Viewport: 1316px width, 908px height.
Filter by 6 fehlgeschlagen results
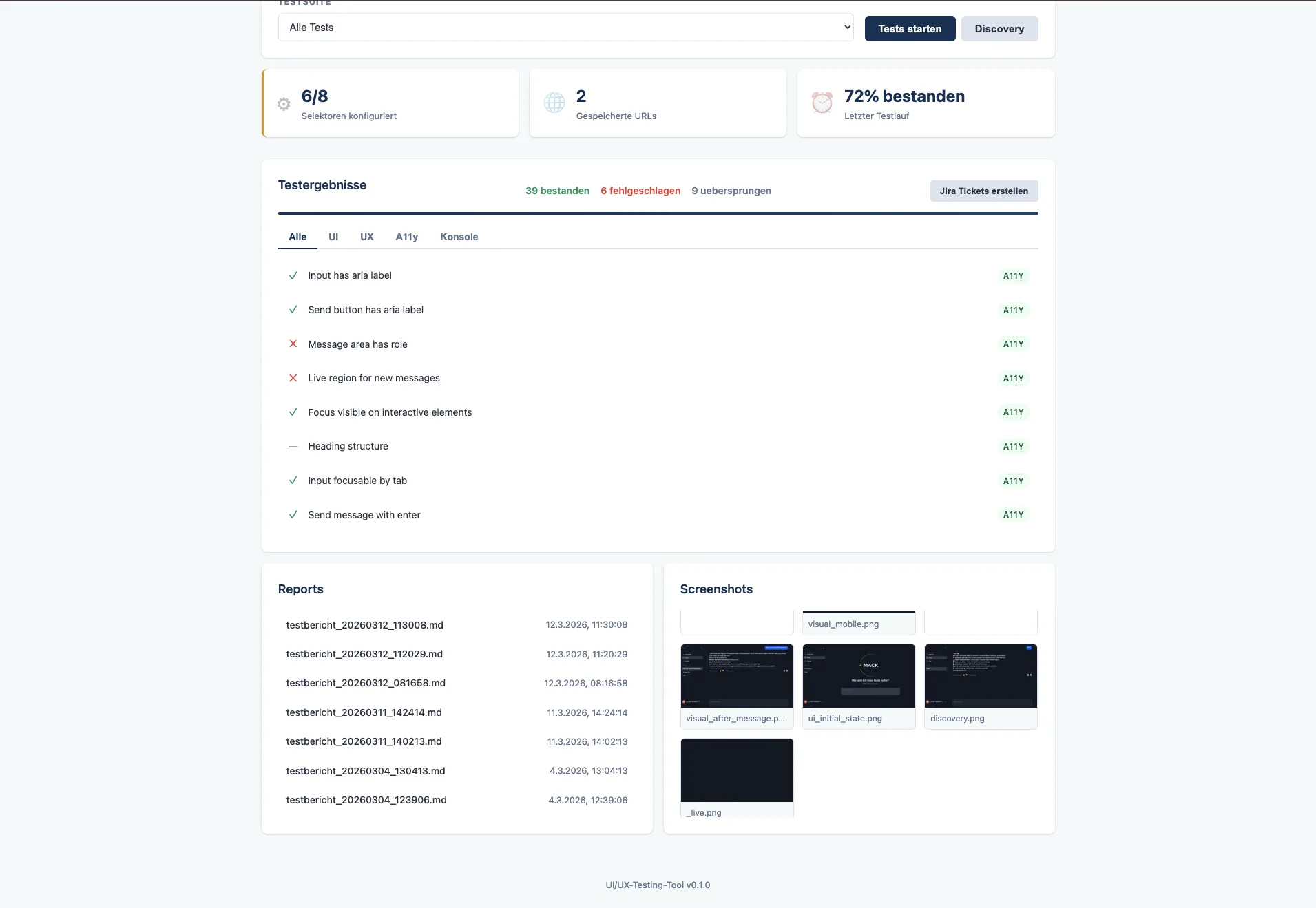[x=640, y=191]
